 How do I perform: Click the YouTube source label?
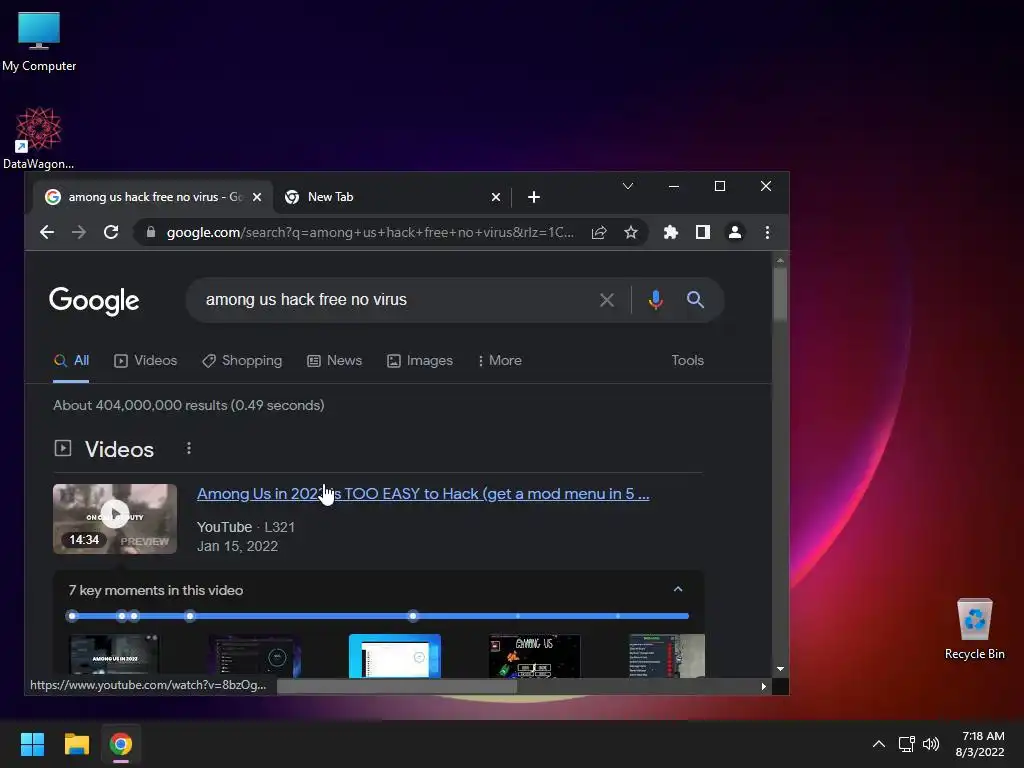click(224, 527)
